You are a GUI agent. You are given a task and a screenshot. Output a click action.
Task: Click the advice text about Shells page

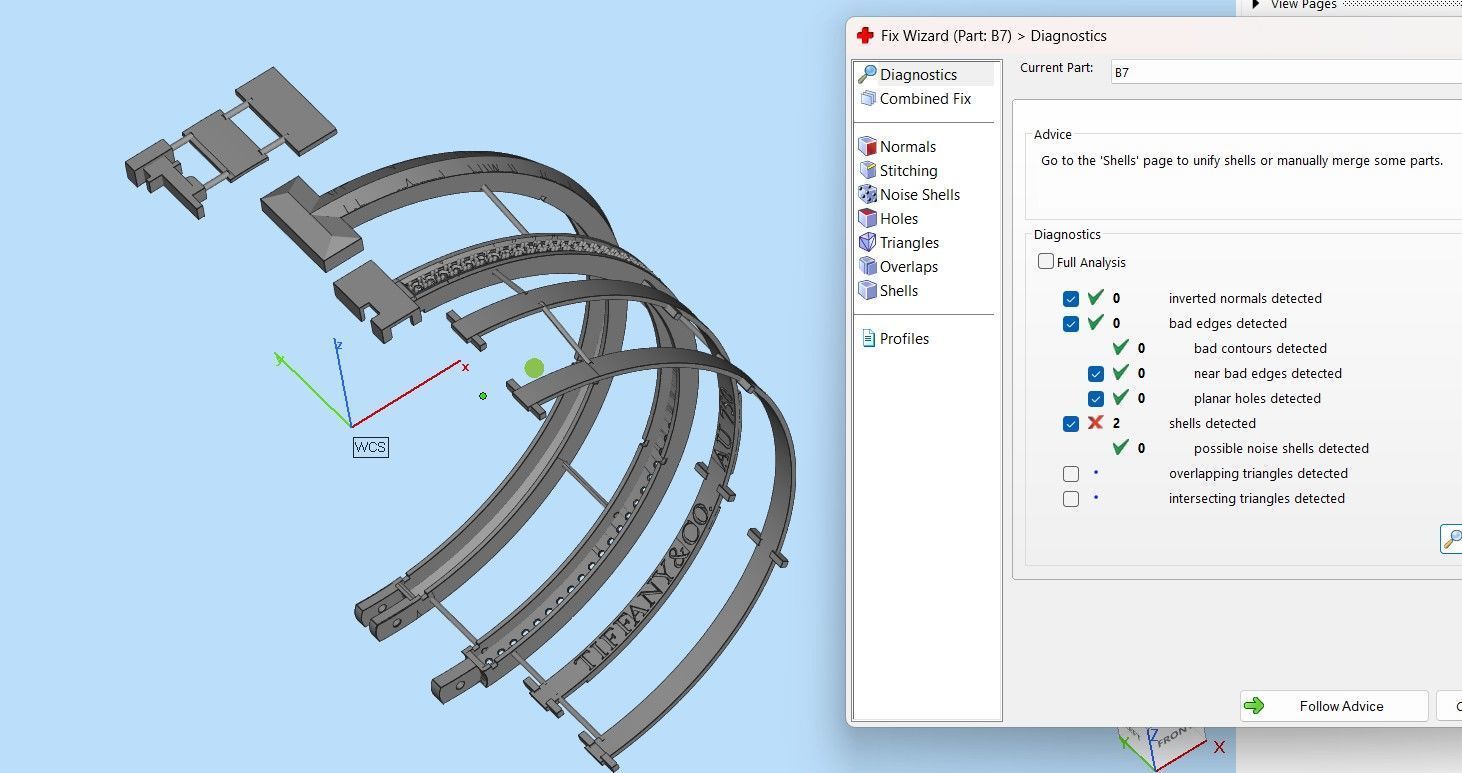coord(1242,160)
